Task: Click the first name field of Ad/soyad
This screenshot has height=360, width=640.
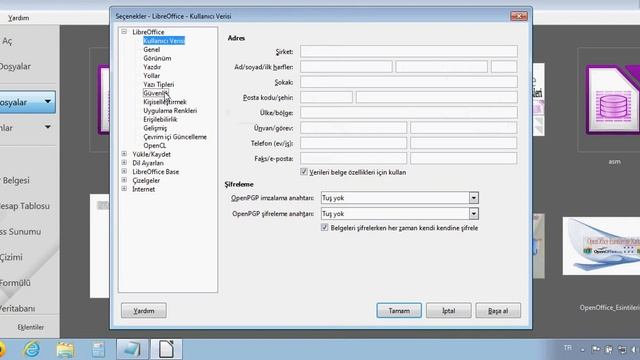Action: pos(346,67)
